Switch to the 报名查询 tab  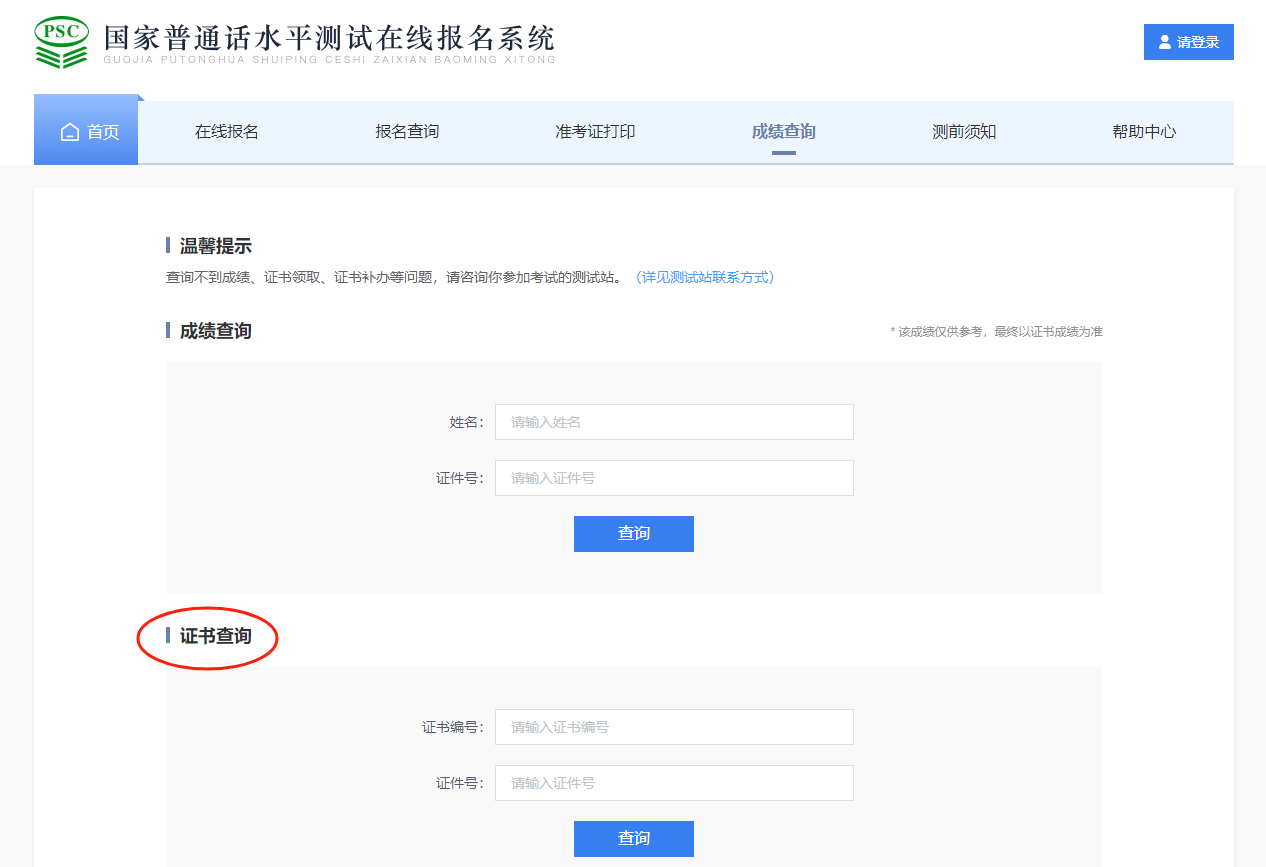(x=407, y=132)
